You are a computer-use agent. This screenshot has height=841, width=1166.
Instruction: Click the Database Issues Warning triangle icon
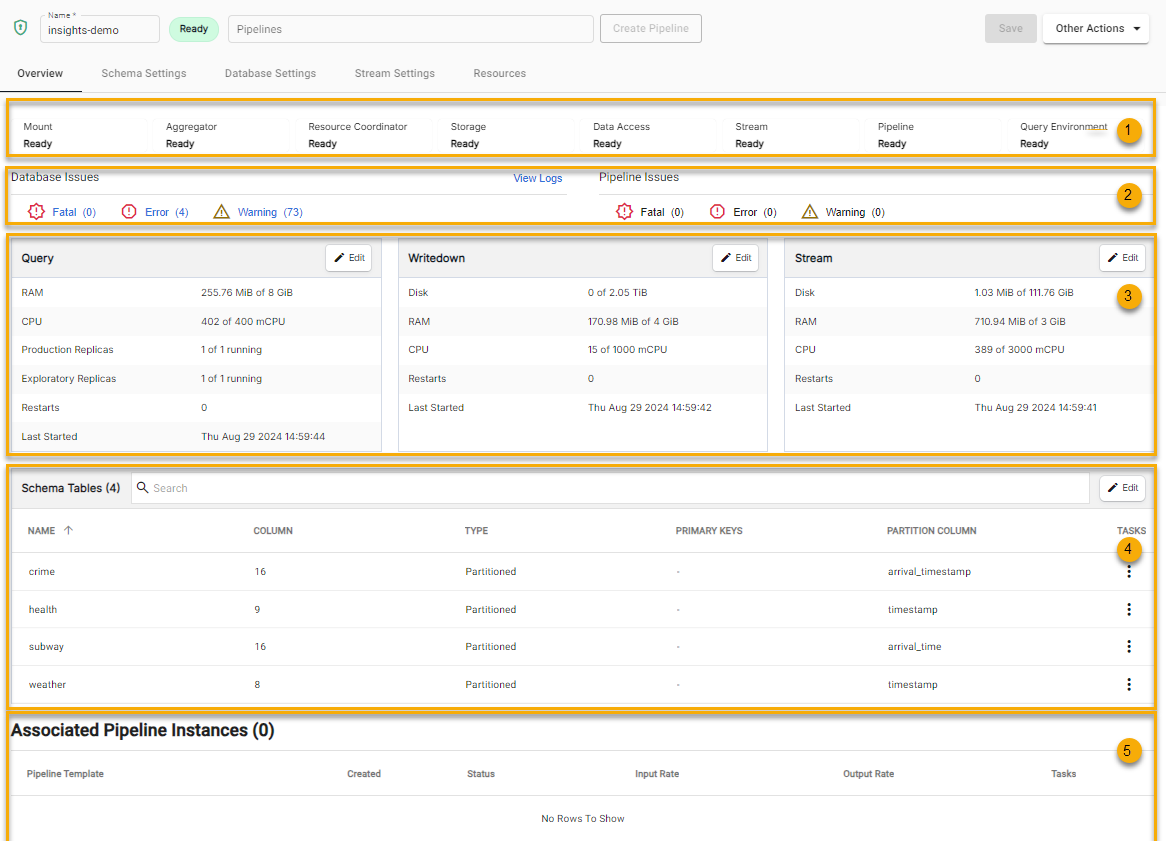pos(222,212)
